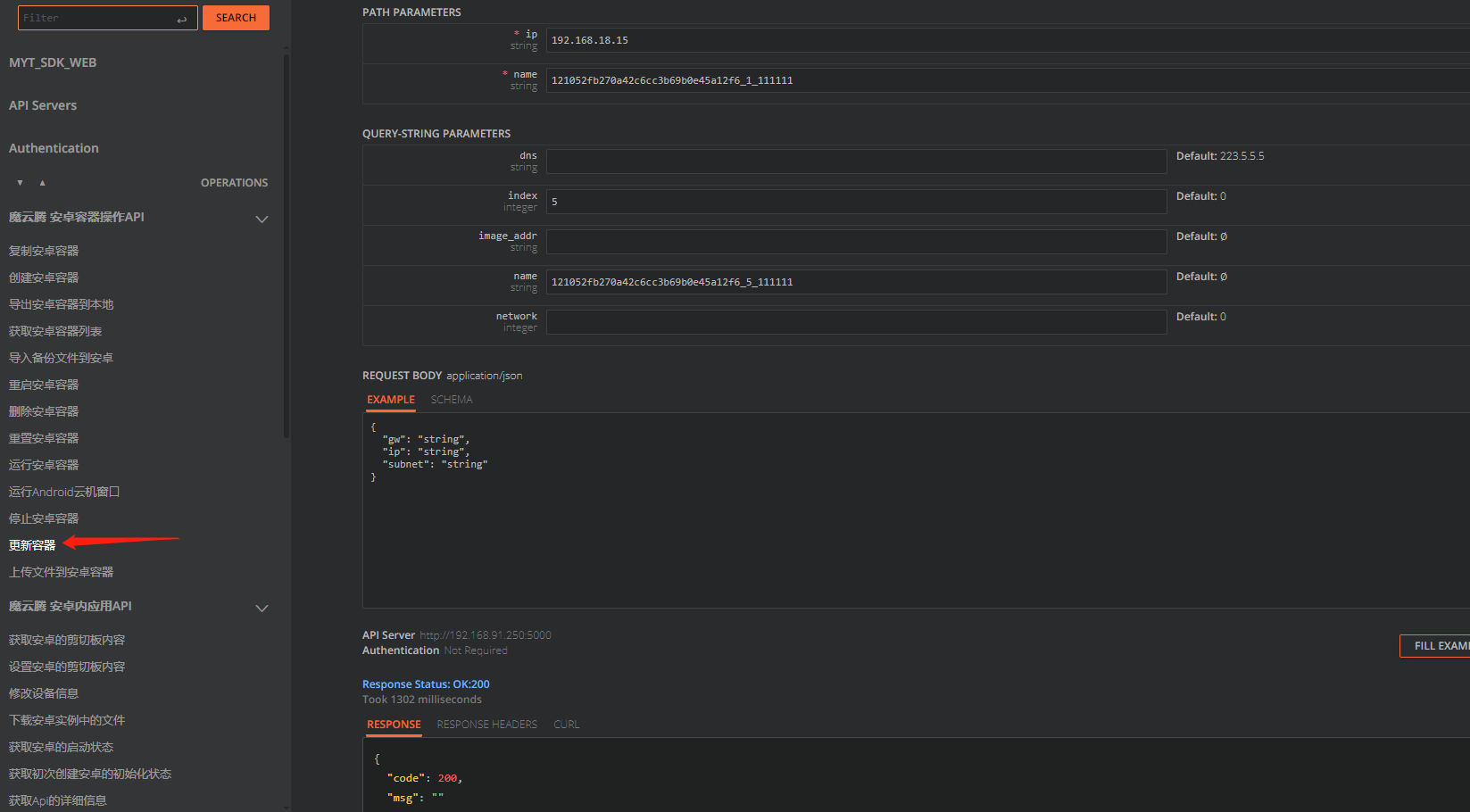Focus the image_addr input field
This screenshot has height=812, width=1470.
[856, 242]
